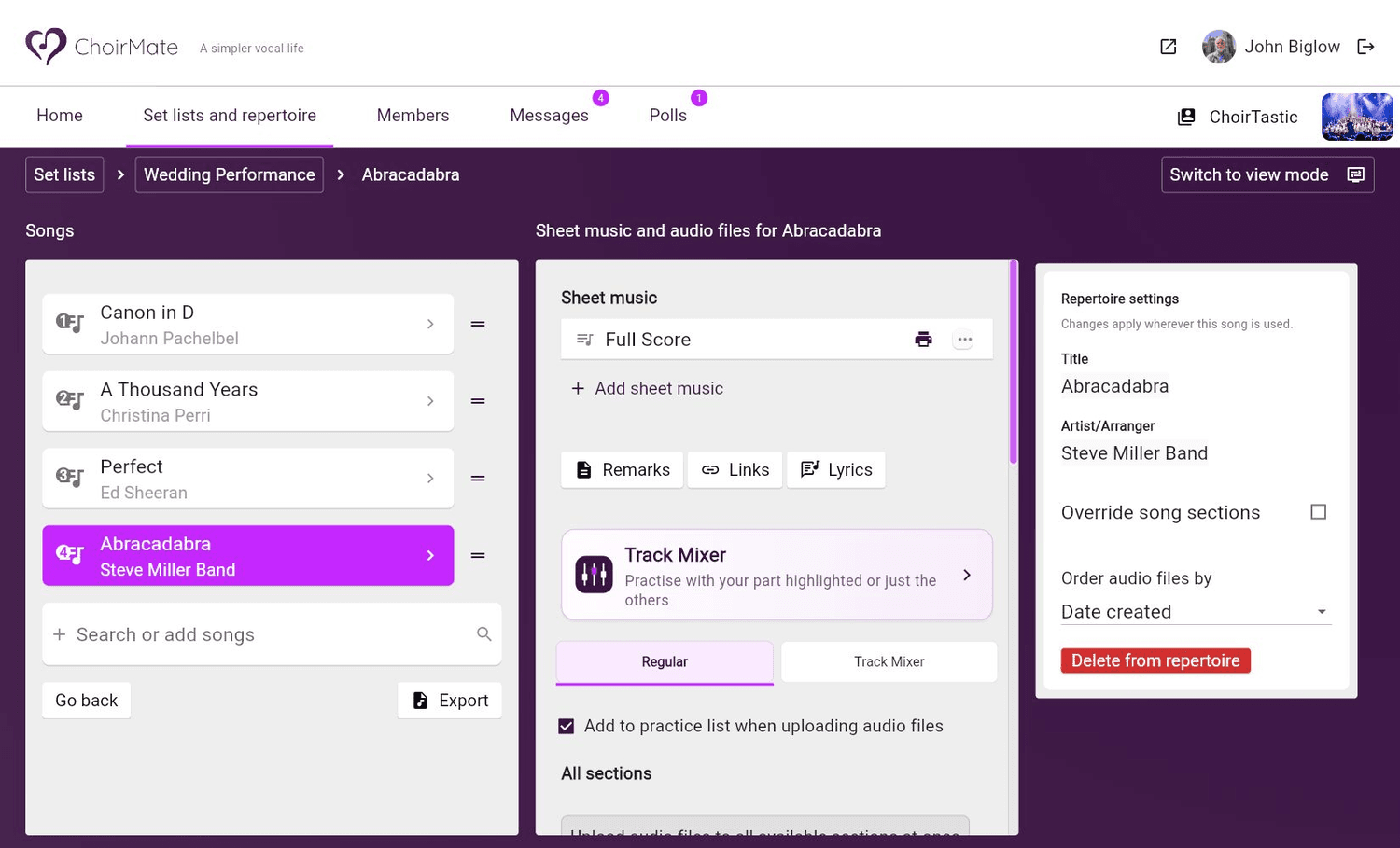Click the plus icon for Add sheet music
This screenshot has width=1400, height=848.
(578, 388)
